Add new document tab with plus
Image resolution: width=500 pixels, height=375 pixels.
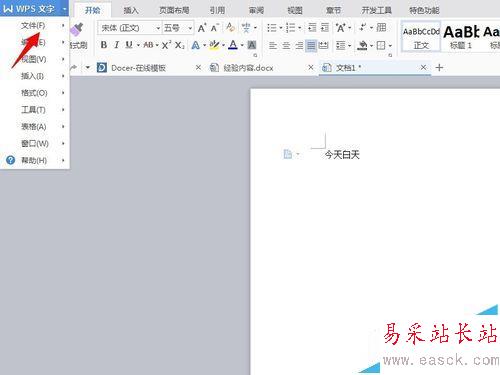439,68
